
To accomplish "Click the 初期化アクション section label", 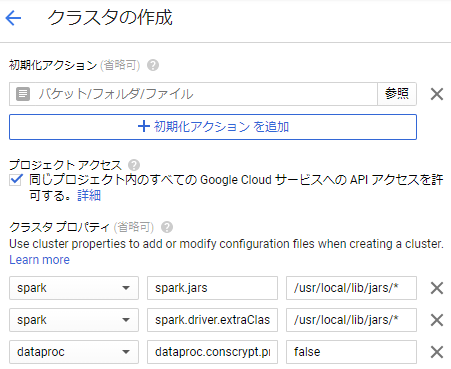I will pyautogui.click(x=53, y=65).
